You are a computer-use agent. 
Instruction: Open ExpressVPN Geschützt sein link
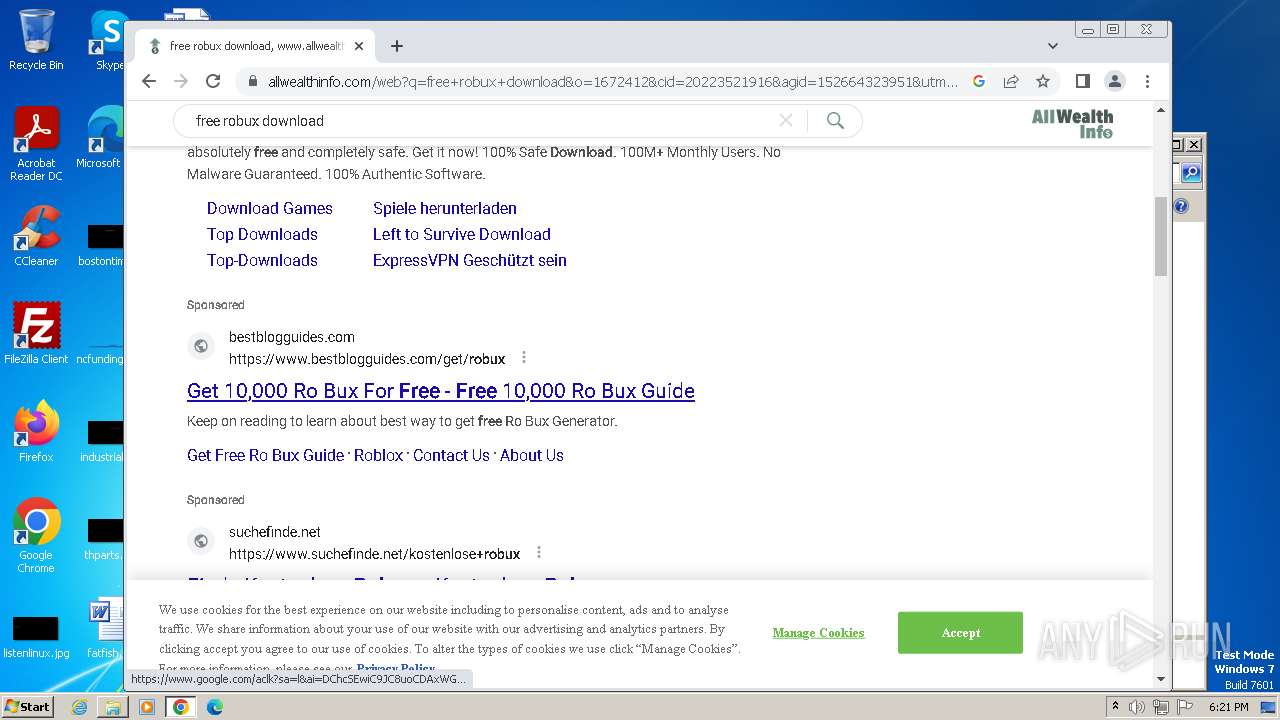coord(470,260)
